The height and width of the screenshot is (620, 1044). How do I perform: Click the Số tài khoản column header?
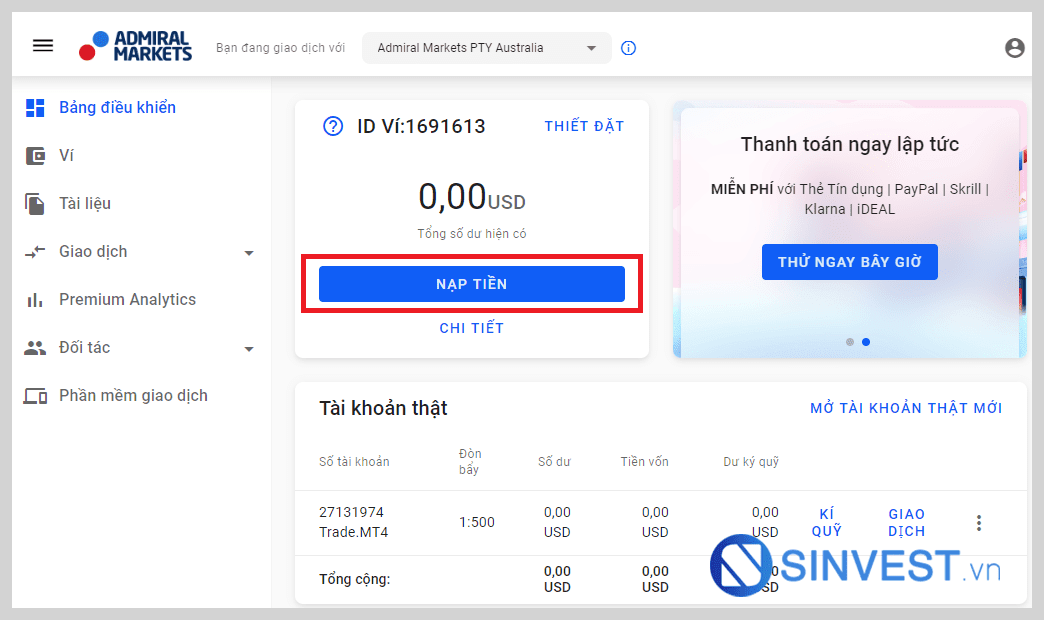pyautogui.click(x=354, y=462)
